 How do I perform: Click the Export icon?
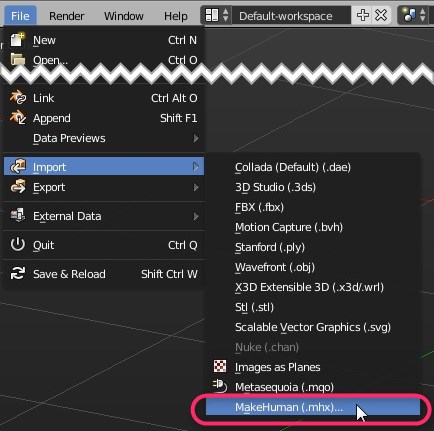pos(18,186)
